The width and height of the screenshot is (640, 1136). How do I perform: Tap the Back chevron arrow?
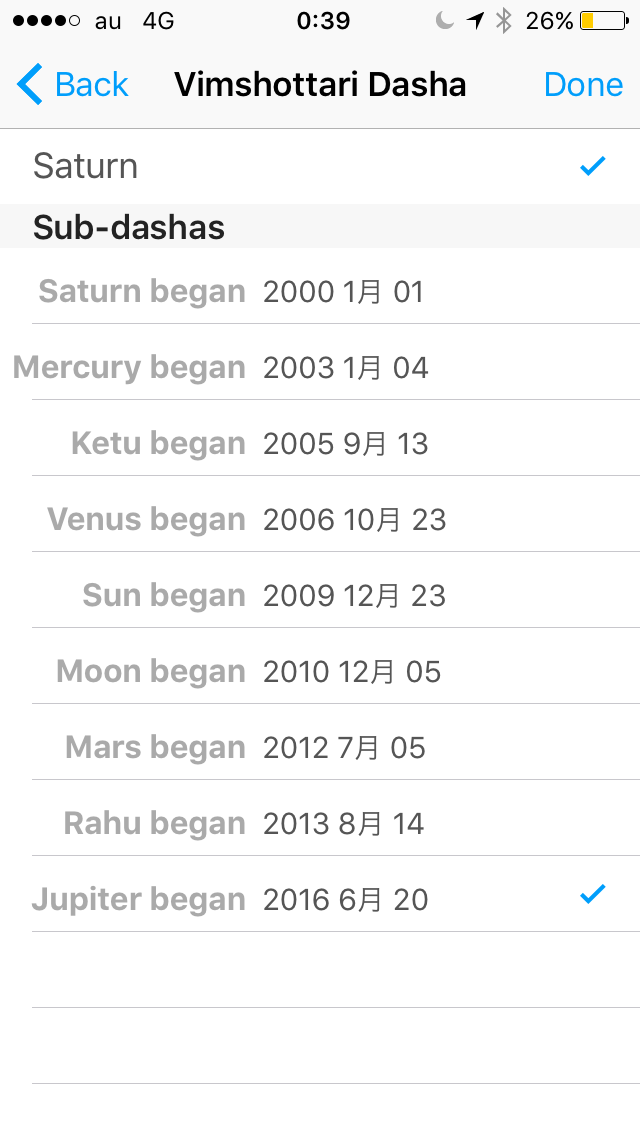(x=30, y=85)
